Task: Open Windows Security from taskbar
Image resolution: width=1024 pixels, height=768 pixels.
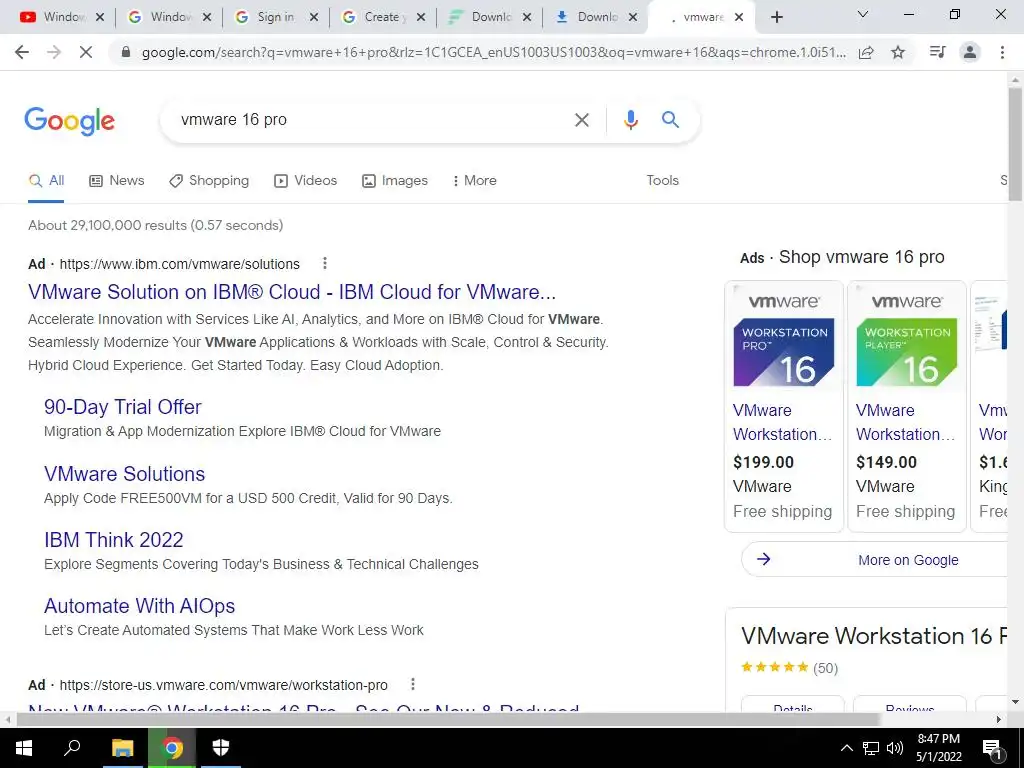Action: point(221,748)
